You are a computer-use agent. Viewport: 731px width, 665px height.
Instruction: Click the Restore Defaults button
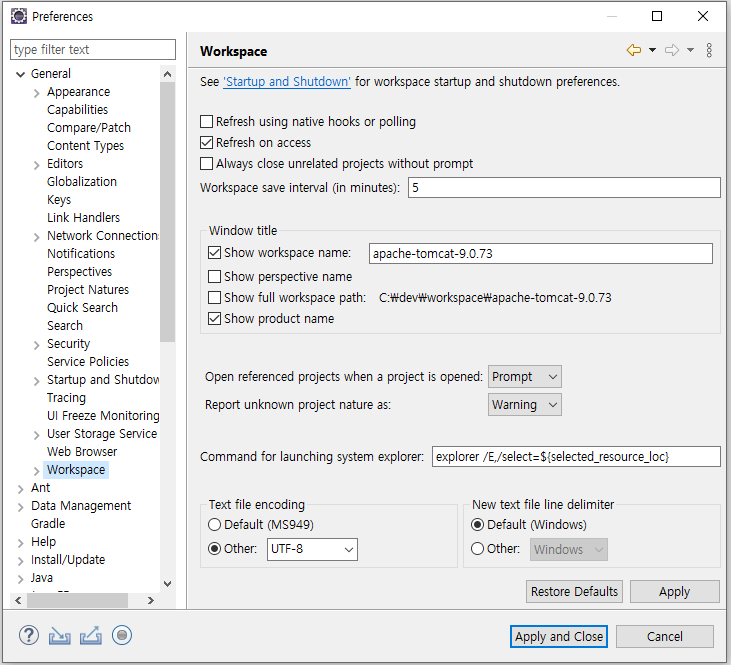click(574, 591)
